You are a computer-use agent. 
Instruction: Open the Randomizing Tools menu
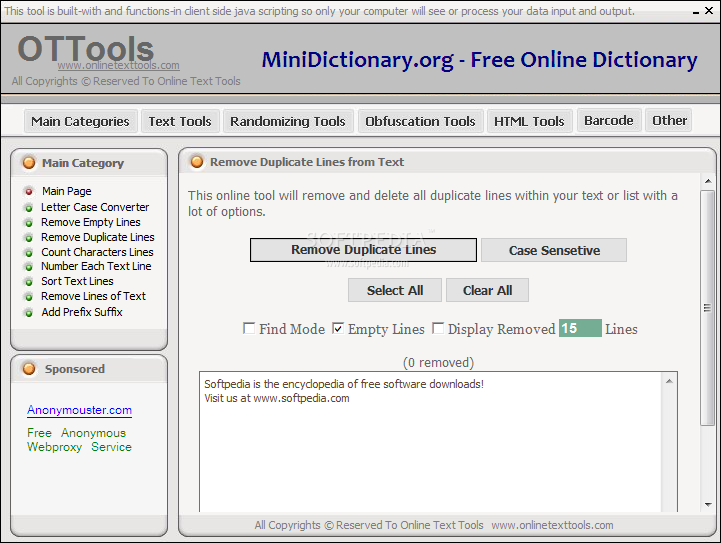288,121
